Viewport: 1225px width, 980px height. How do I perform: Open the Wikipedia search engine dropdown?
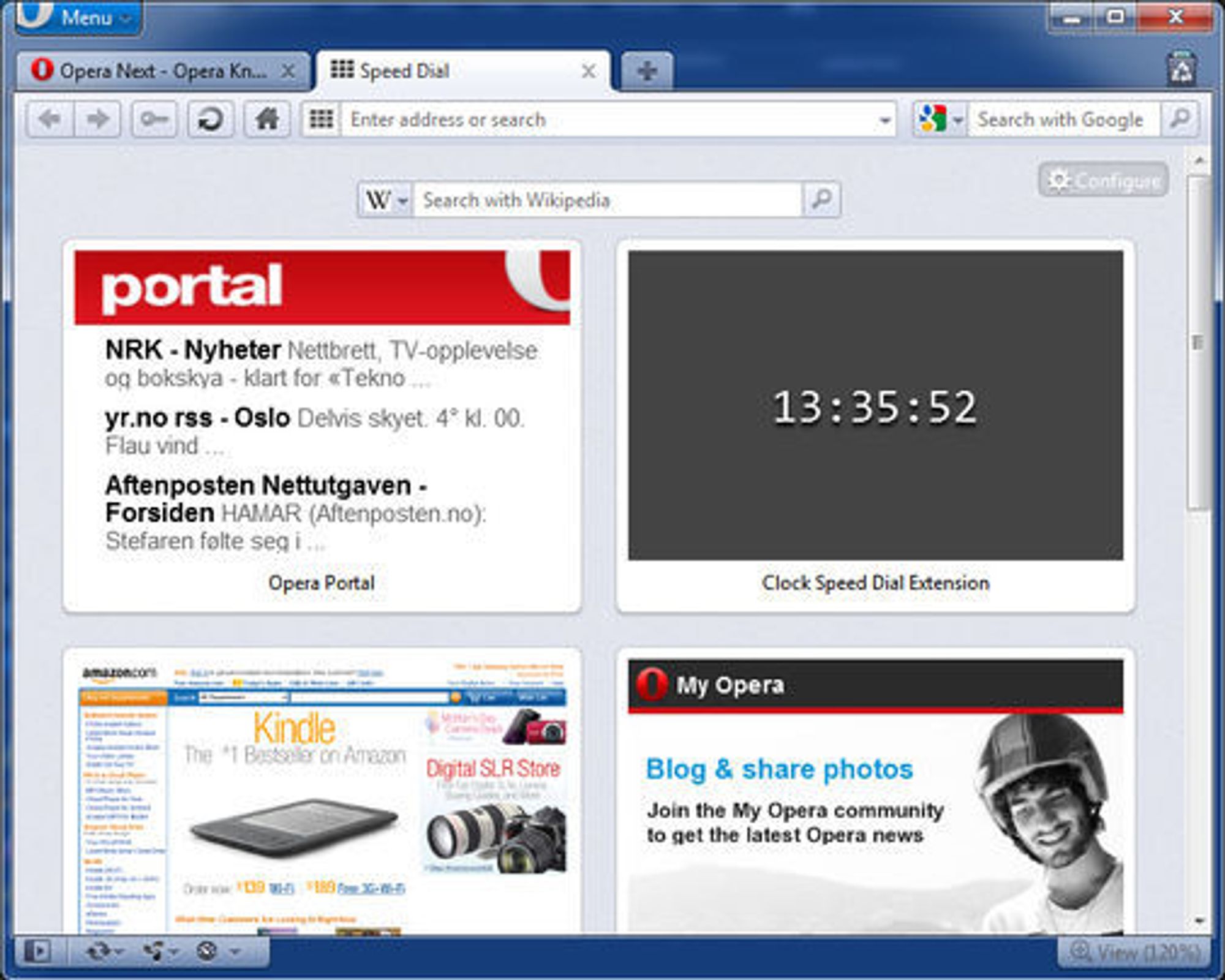(386, 200)
